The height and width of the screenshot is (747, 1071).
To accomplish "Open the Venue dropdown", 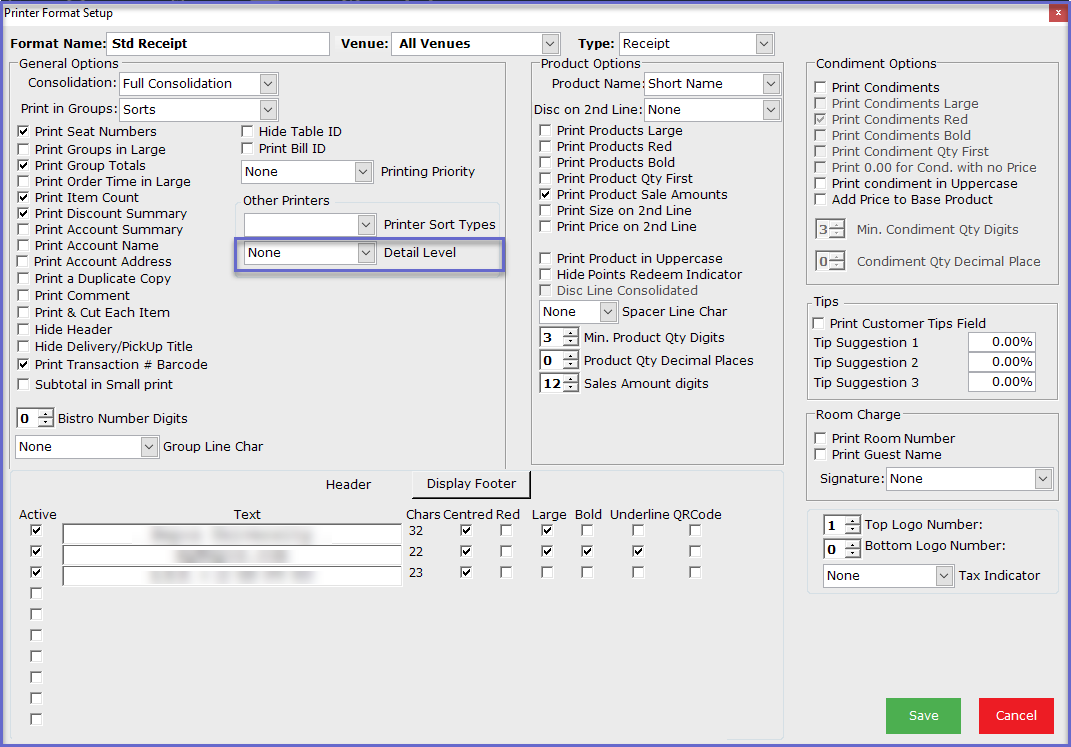I will (550, 44).
